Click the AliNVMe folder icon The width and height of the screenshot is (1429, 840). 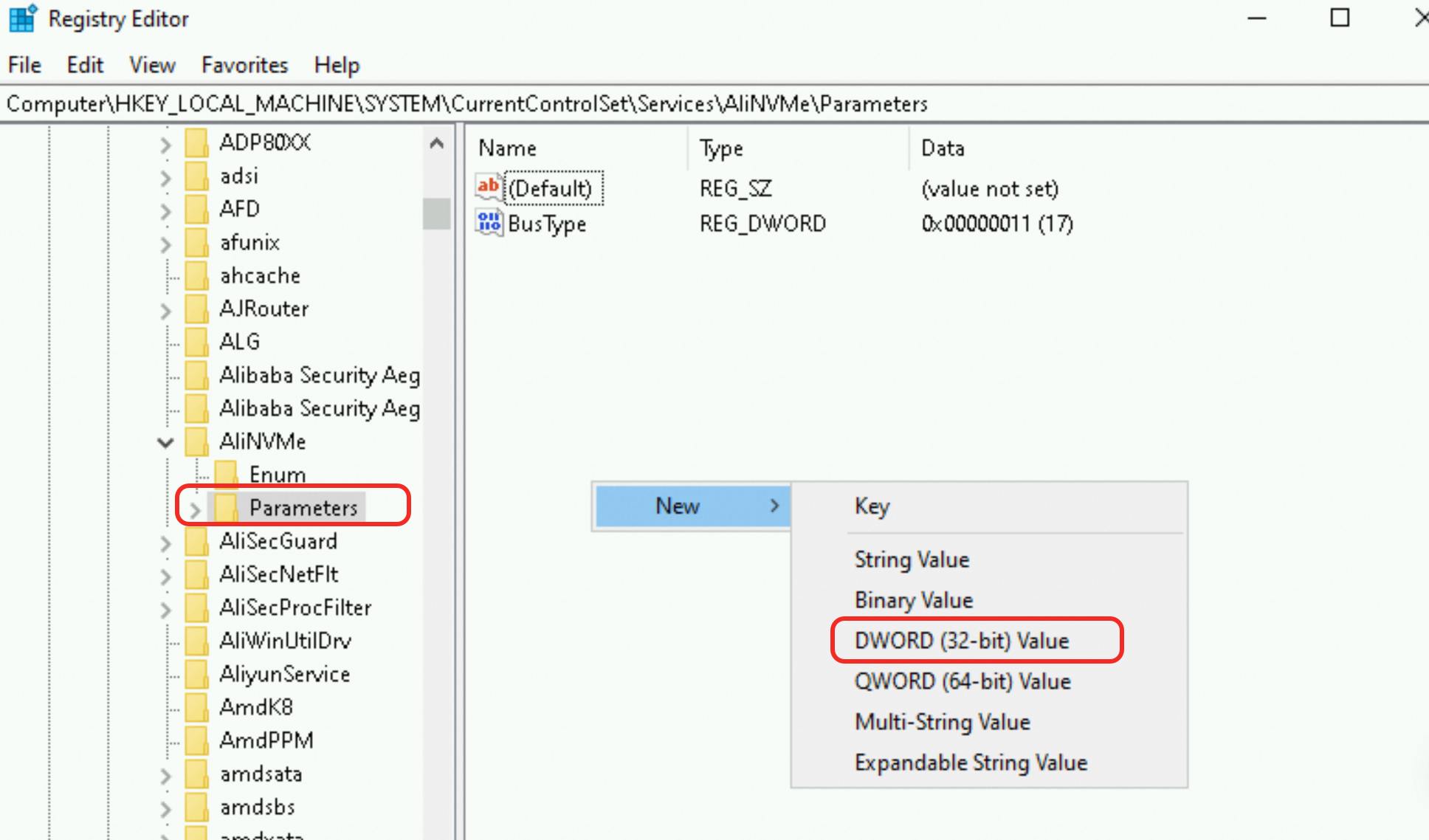click(196, 441)
